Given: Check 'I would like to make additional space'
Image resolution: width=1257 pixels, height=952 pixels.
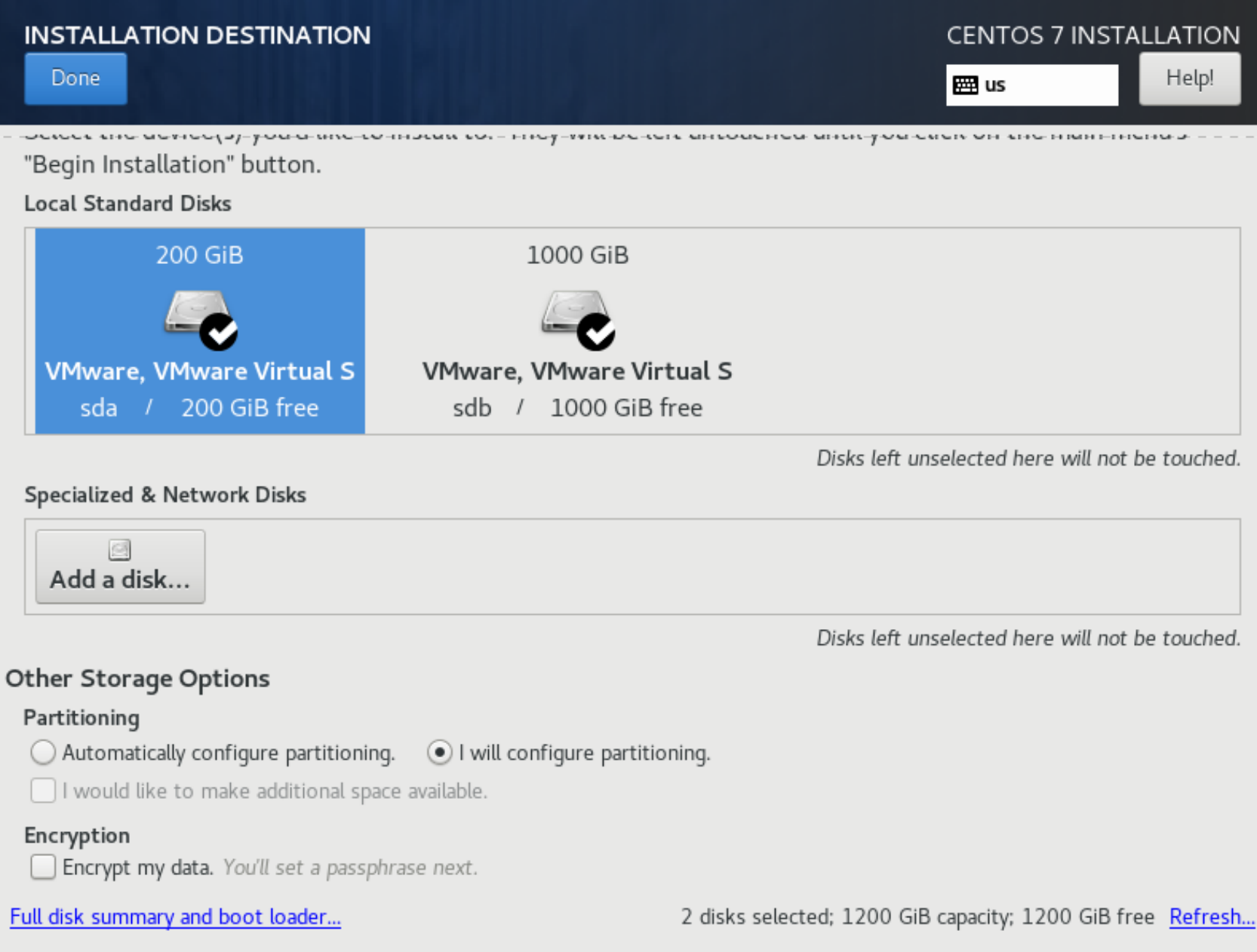Looking at the screenshot, I should (43, 791).
